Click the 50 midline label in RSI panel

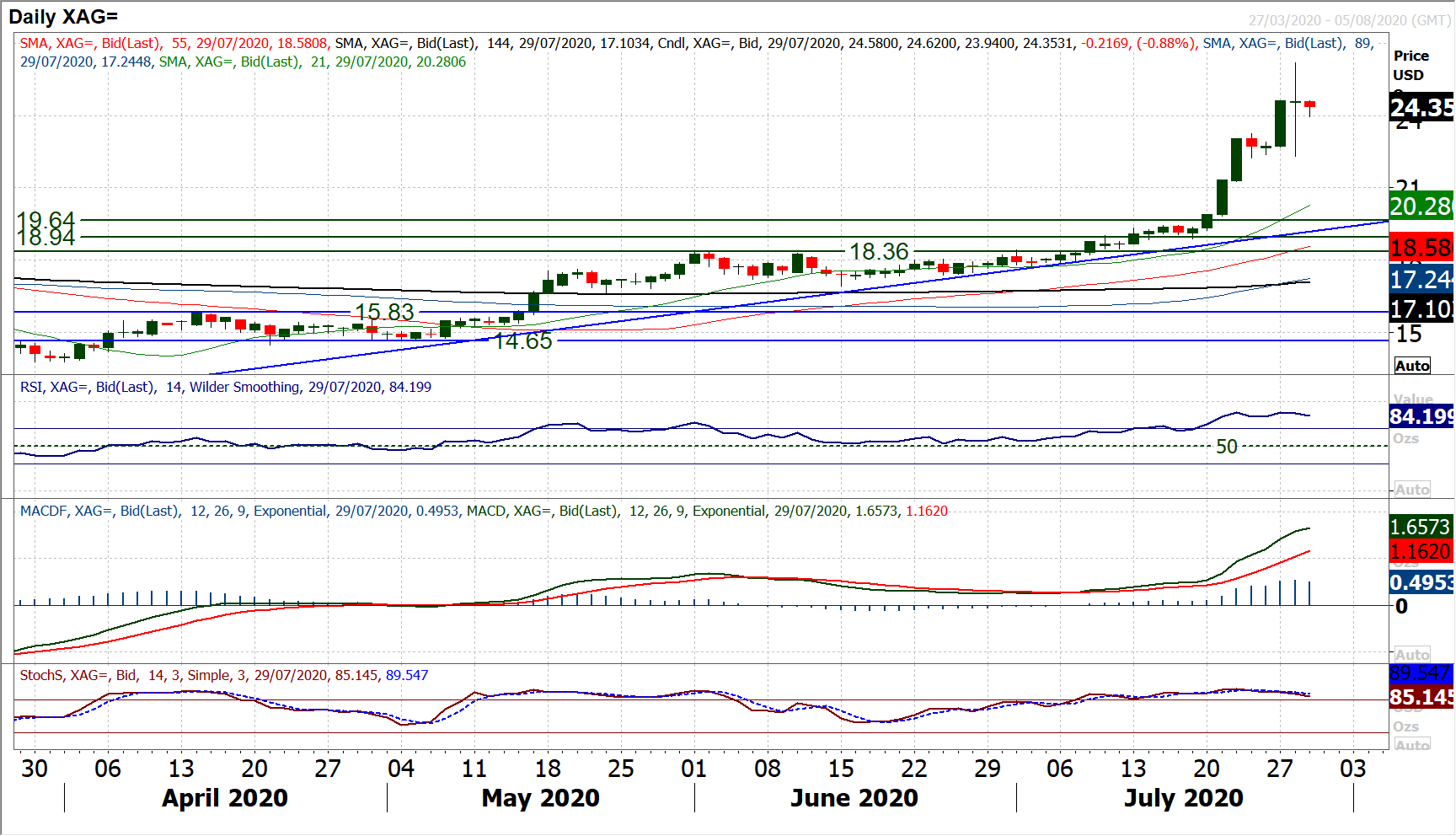coord(1226,447)
